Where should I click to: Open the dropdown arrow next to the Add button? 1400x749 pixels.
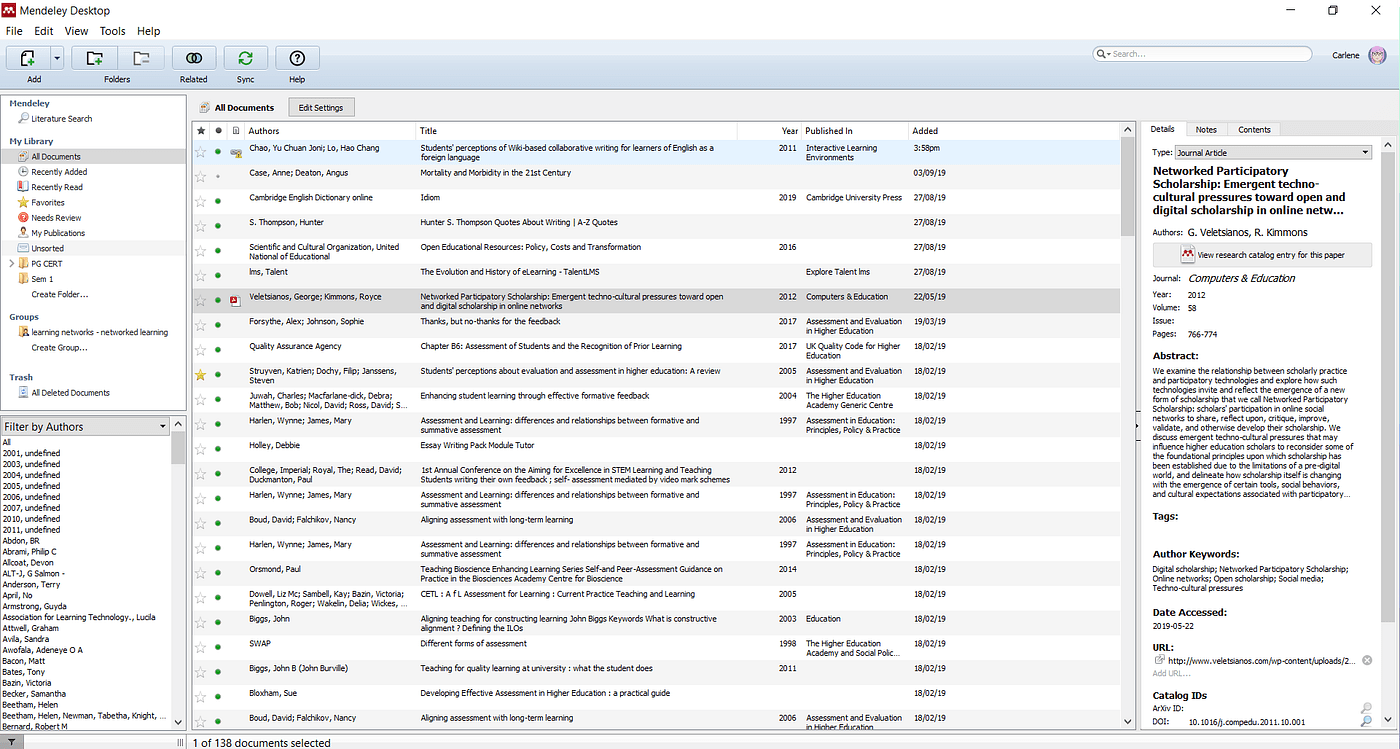tap(57, 58)
